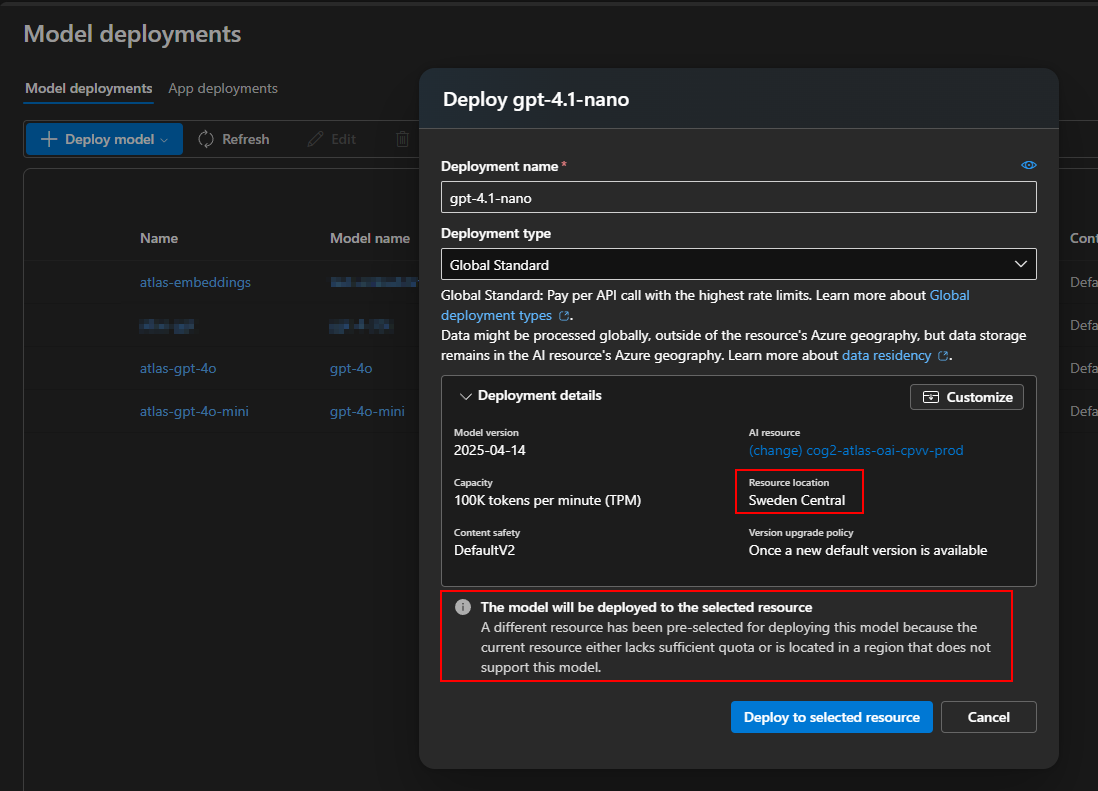
Task: Sort by the Model name column header
Action: pos(370,239)
